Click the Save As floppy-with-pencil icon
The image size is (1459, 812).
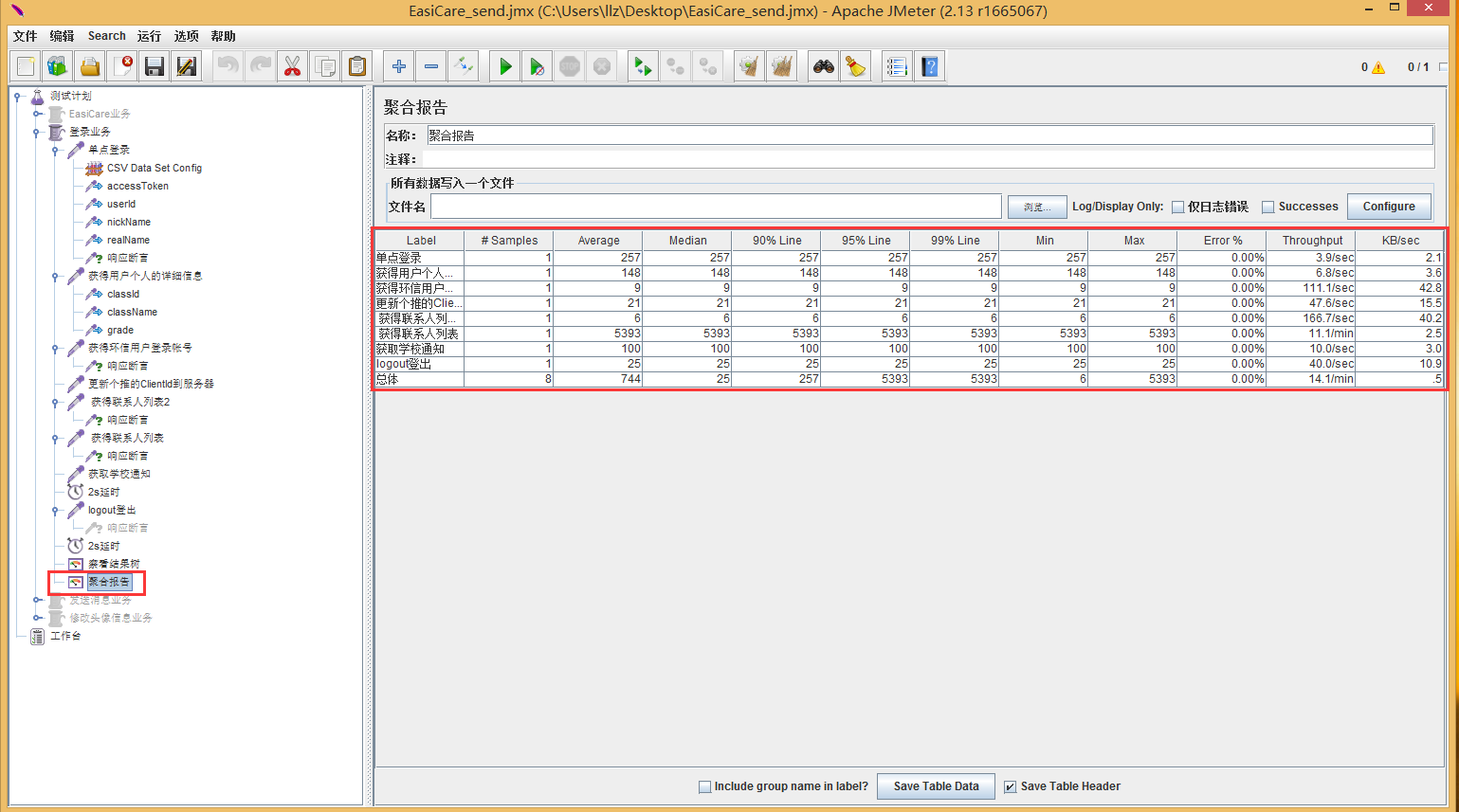(x=187, y=66)
